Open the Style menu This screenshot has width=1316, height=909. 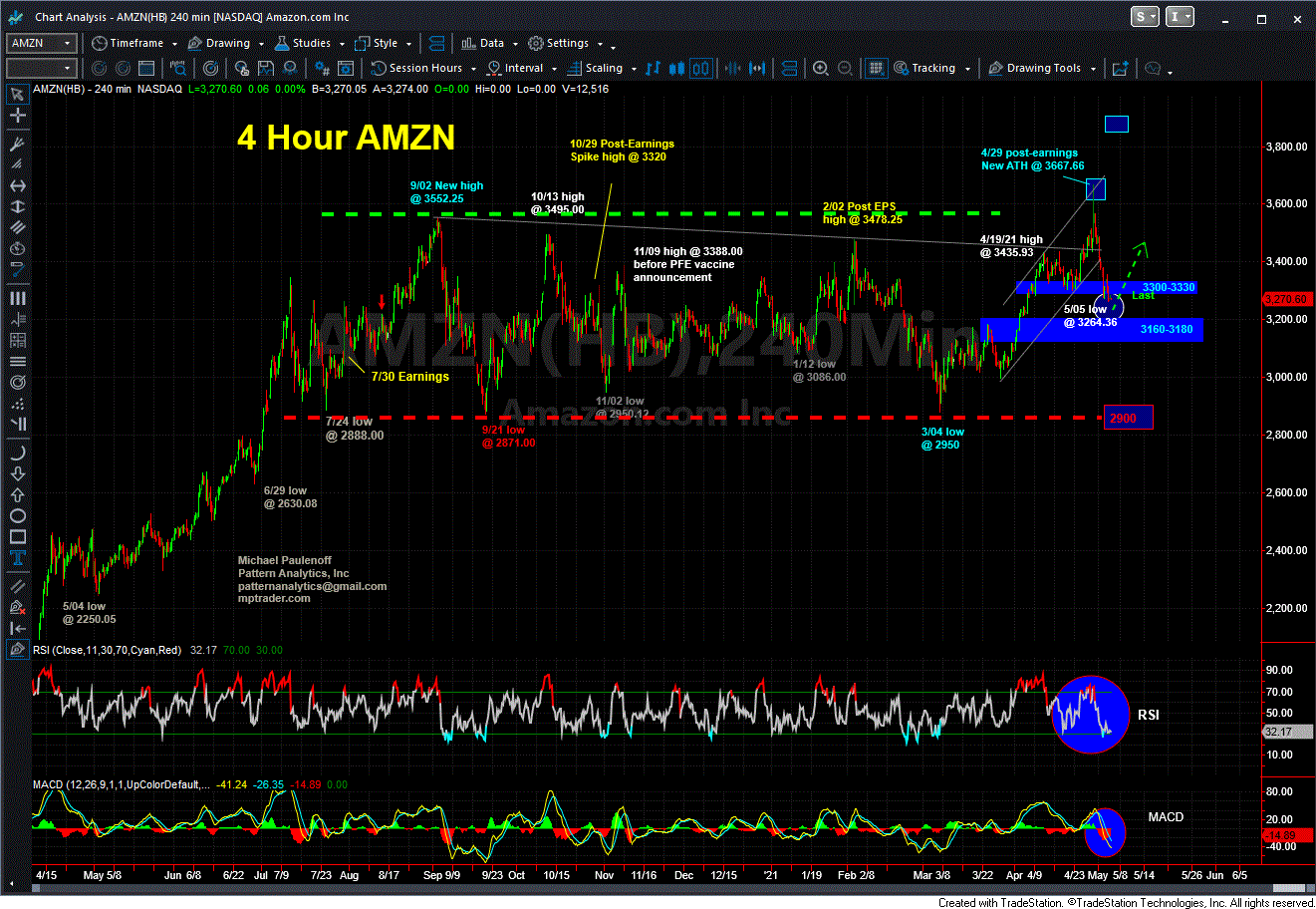pyautogui.click(x=385, y=43)
